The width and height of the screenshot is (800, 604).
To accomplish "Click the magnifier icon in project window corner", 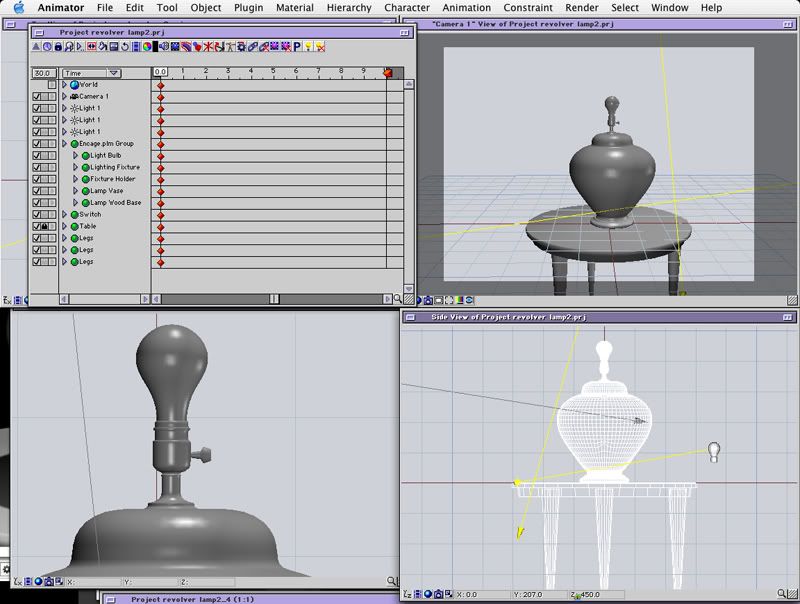I will coord(398,298).
